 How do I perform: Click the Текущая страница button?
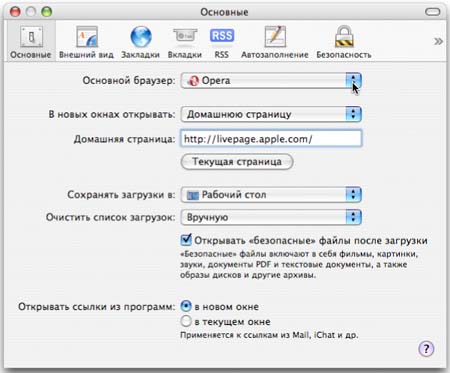coord(237,162)
